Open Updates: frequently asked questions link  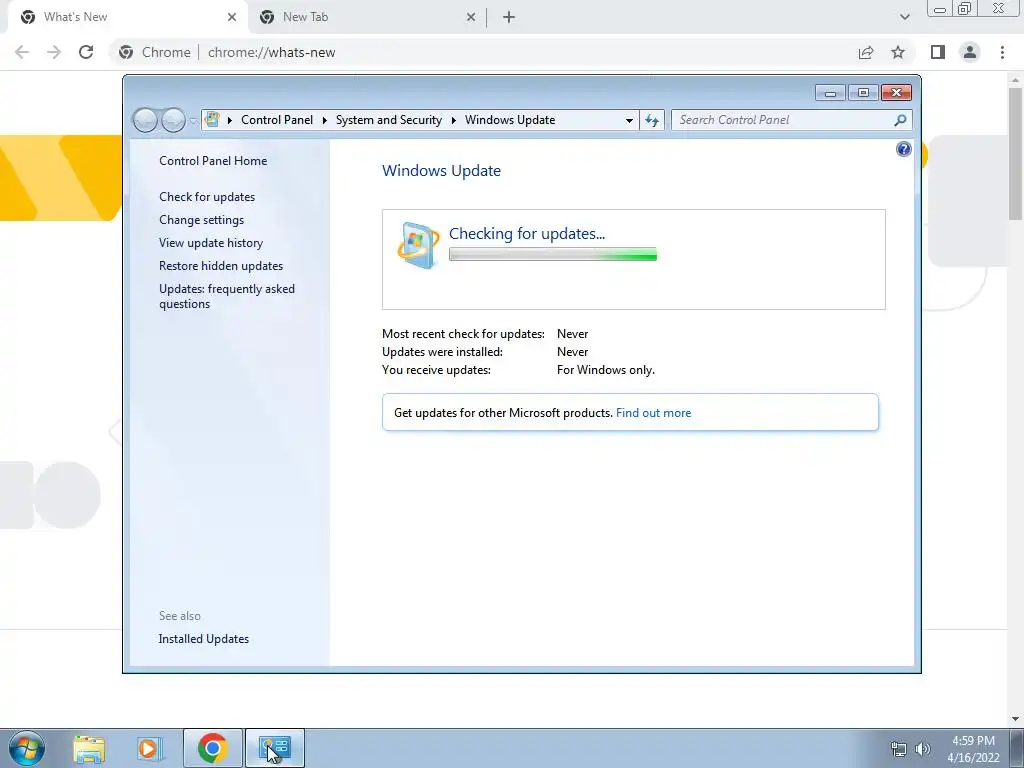227,296
